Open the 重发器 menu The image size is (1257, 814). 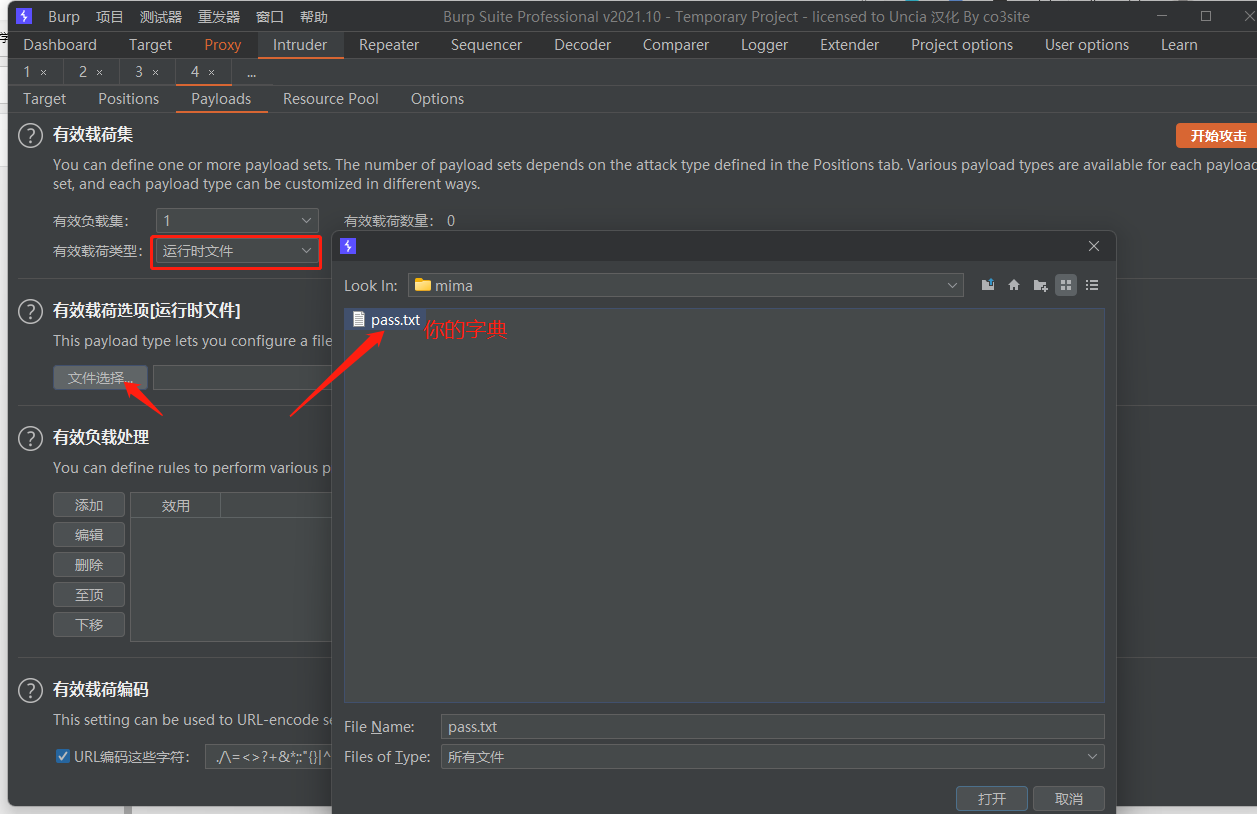[219, 17]
